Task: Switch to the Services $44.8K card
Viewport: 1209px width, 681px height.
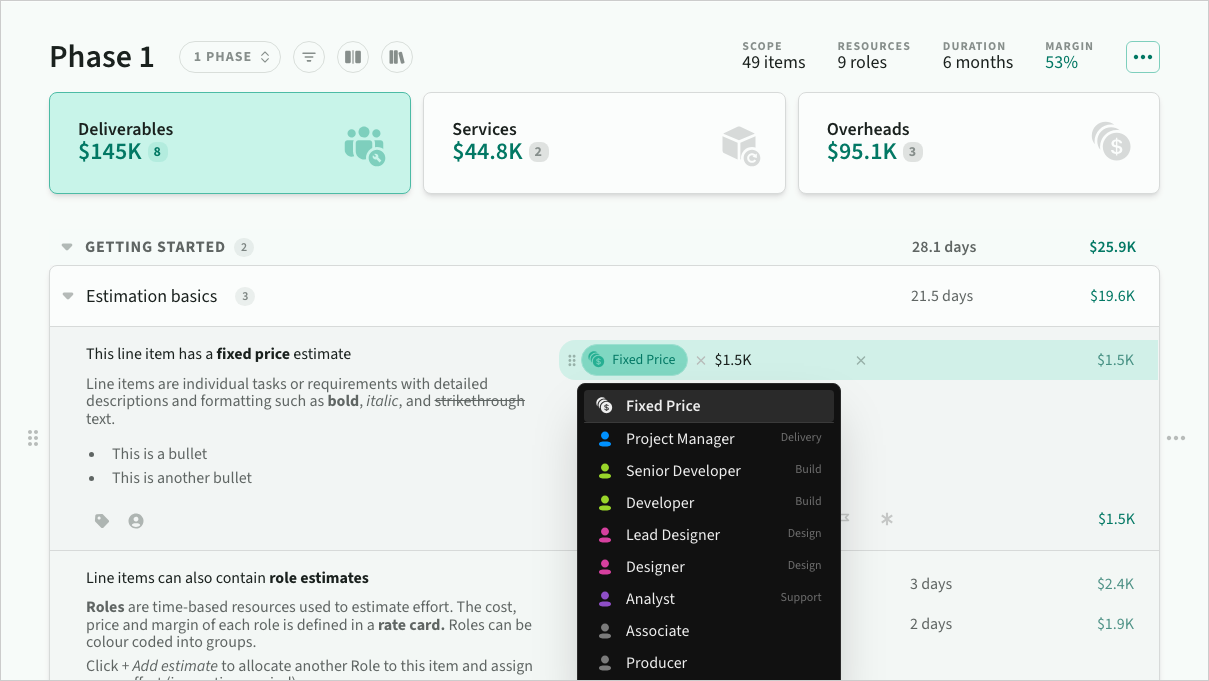Action: [604, 143]
